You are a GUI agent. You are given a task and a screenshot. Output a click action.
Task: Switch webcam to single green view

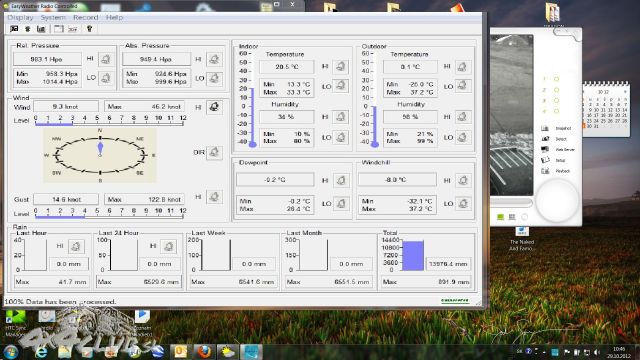pyautogui.click(x=500, y=217)
